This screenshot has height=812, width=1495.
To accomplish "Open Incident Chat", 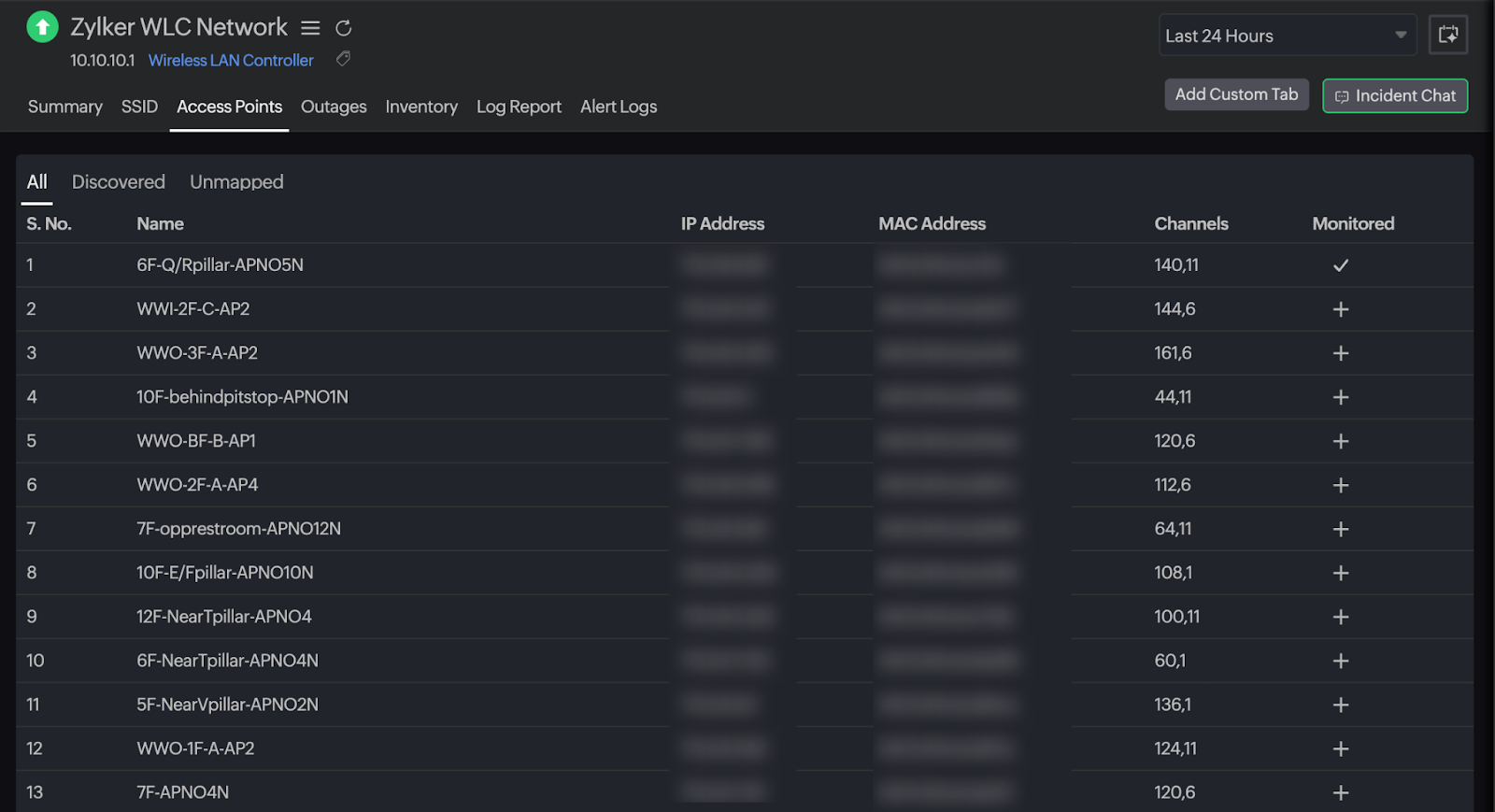I will 1394,95.
